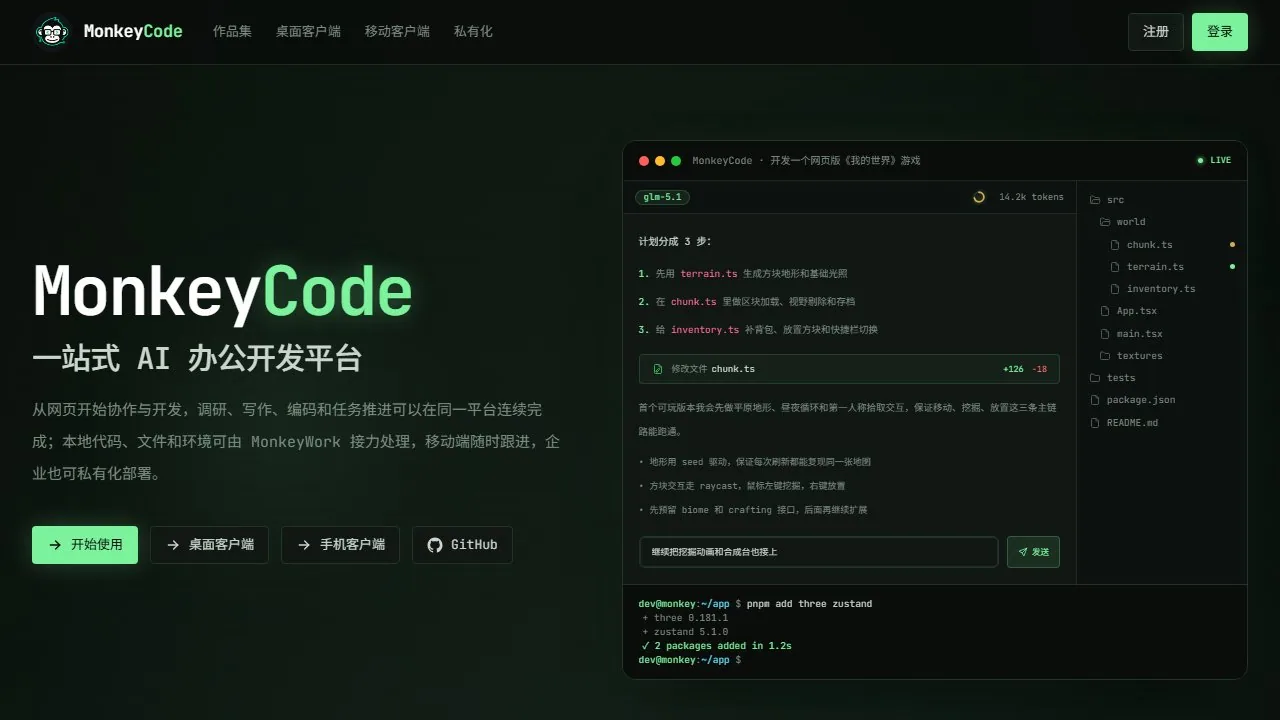Click the file icon next to terrain.ts in tree

(x=1116, y=267)
